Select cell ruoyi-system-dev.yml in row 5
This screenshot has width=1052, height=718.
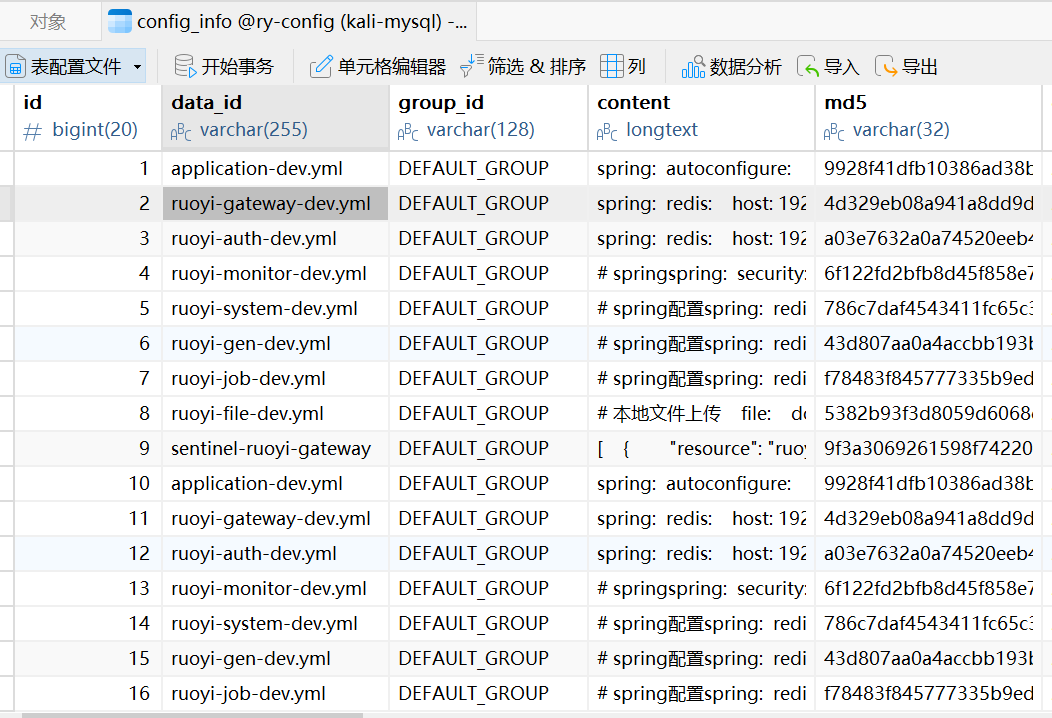[x=275, y=308]
